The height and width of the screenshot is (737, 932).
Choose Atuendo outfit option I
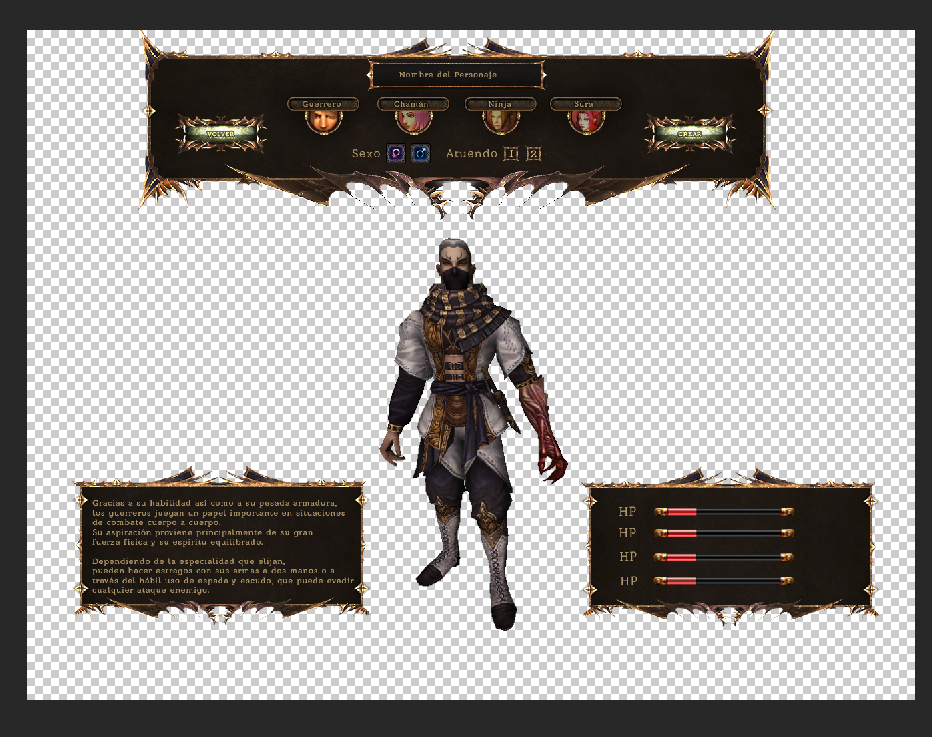pyautogui.click(x=511, y=153)
